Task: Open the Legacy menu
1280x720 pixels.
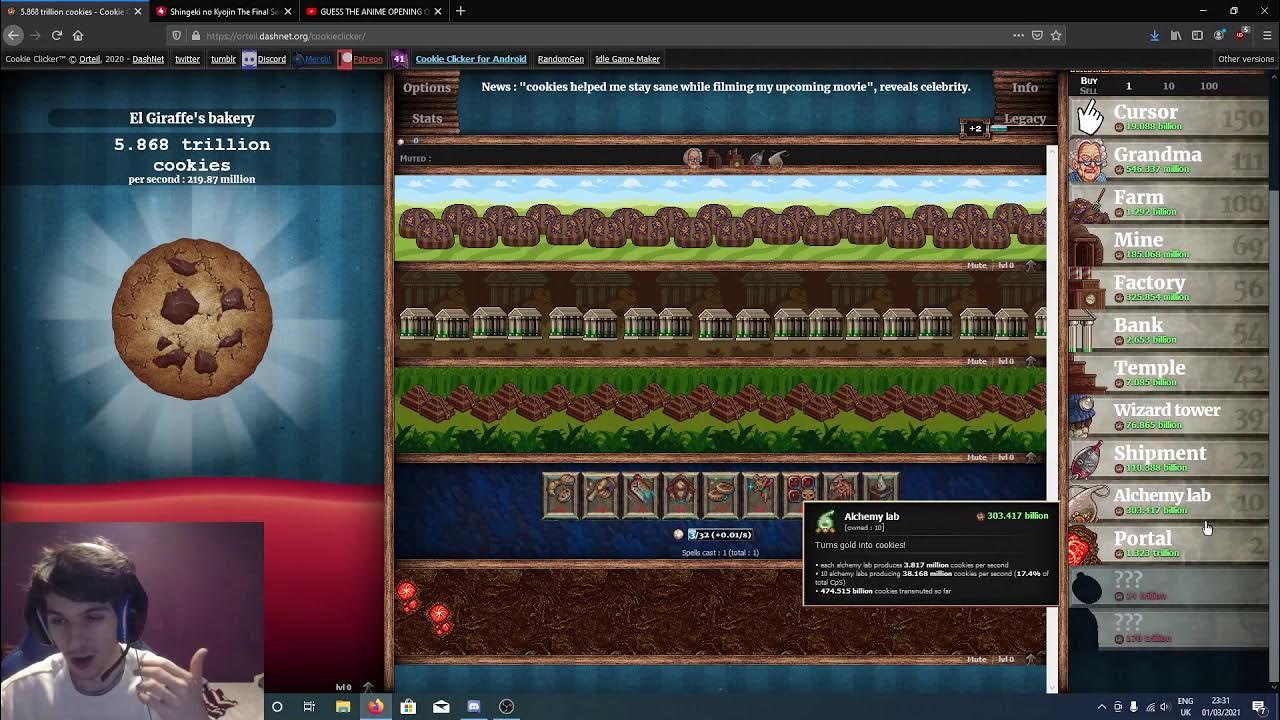Action: 1025,119
